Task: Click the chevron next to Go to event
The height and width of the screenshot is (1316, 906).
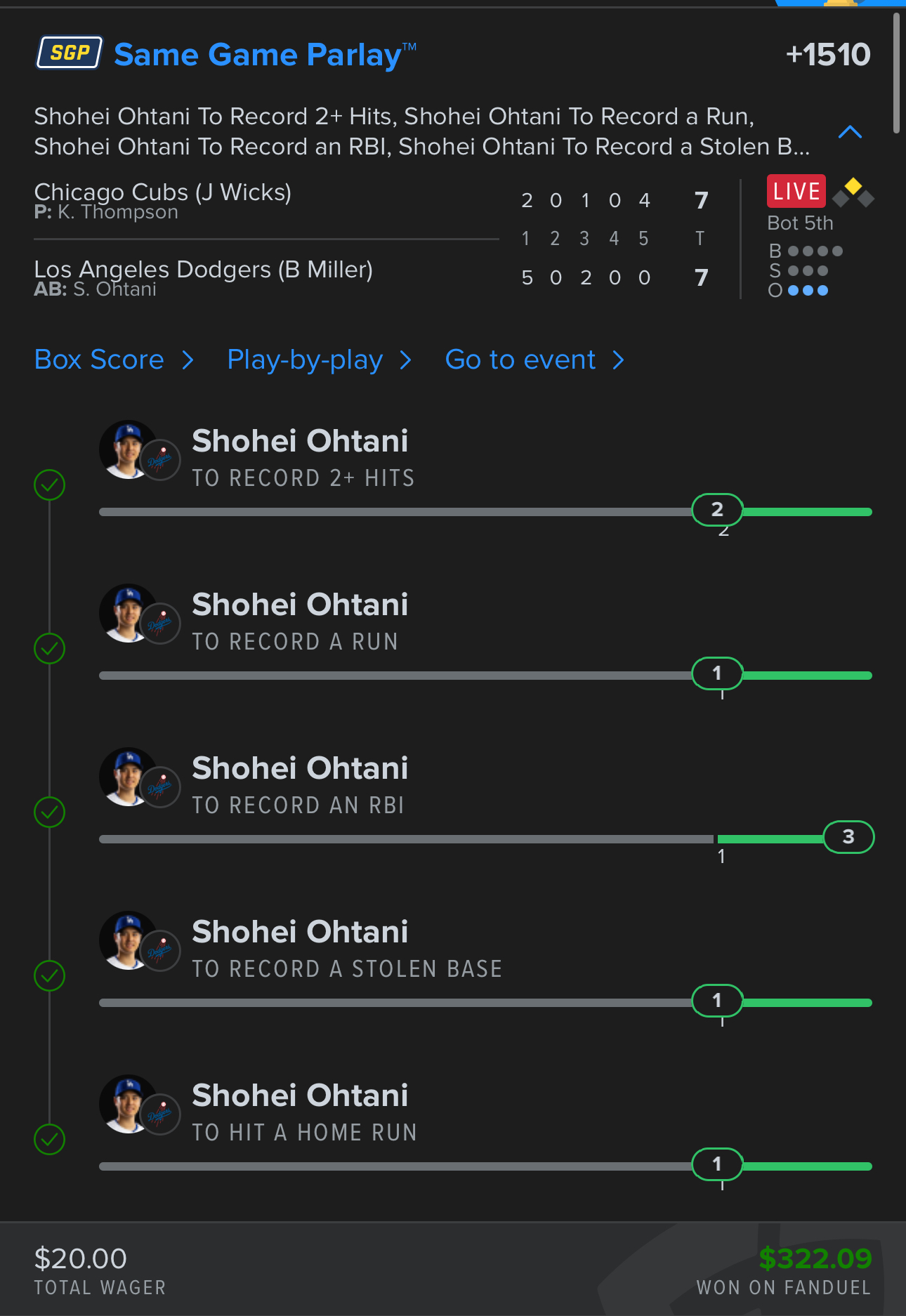Action: coord(618,360)
